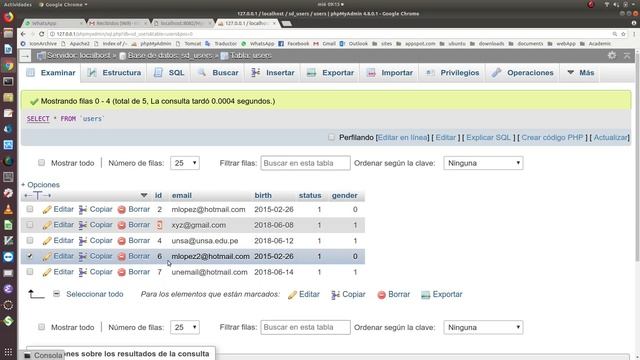Open the Insertar tab
The image size is (640, 360).
[x=273, y=73]
